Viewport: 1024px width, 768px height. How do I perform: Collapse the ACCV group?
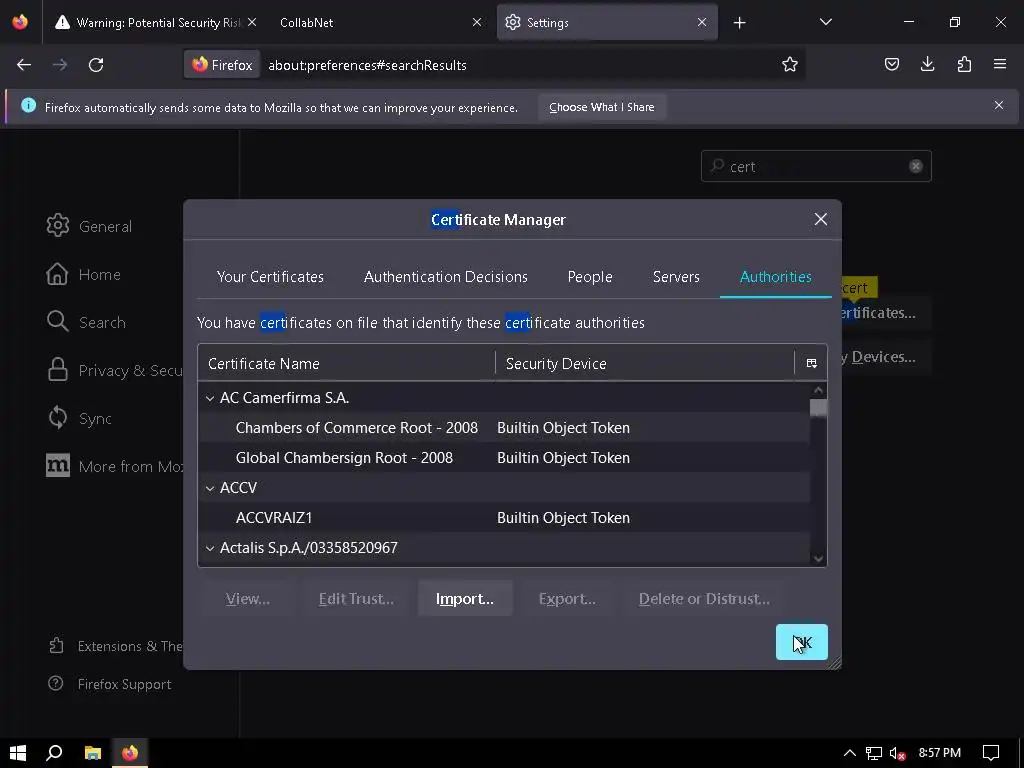click(x=210, y=488)
